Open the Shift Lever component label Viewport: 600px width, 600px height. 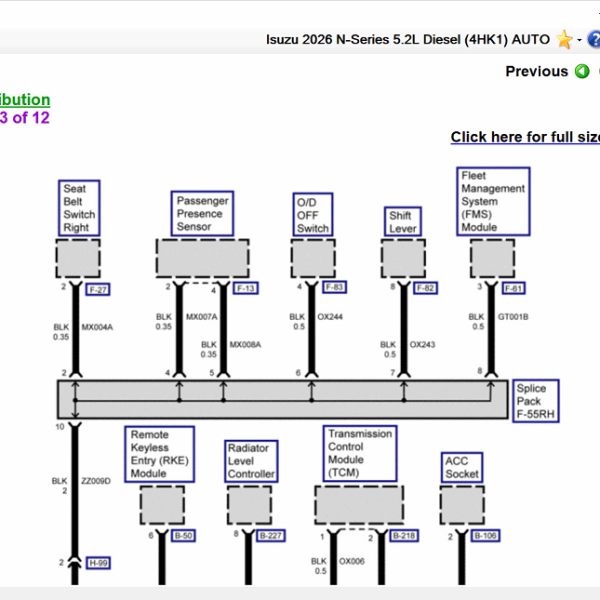(x=401, y=221)
